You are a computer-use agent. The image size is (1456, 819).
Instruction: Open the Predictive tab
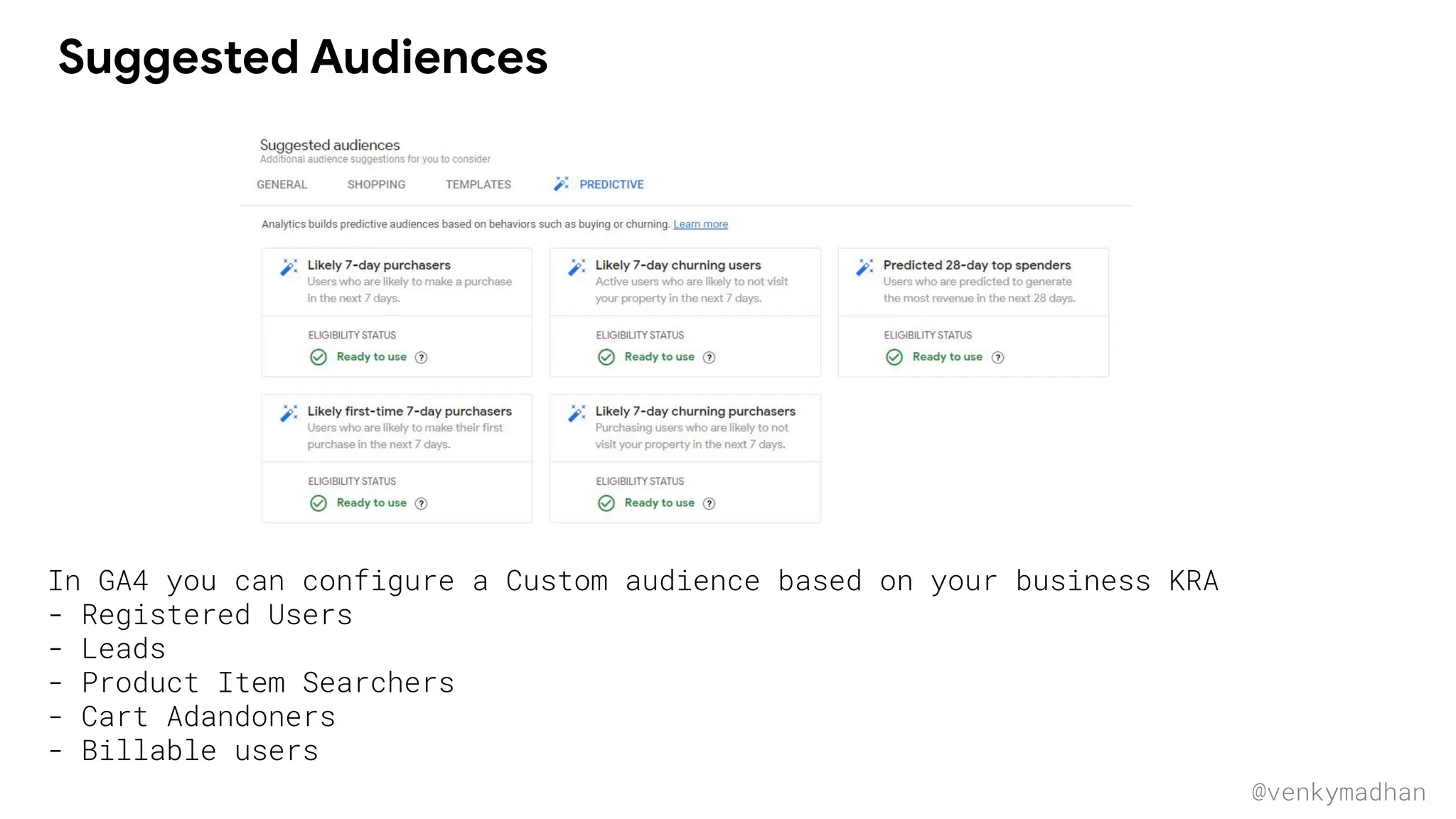pyautogui.click(x=611, y=185)
